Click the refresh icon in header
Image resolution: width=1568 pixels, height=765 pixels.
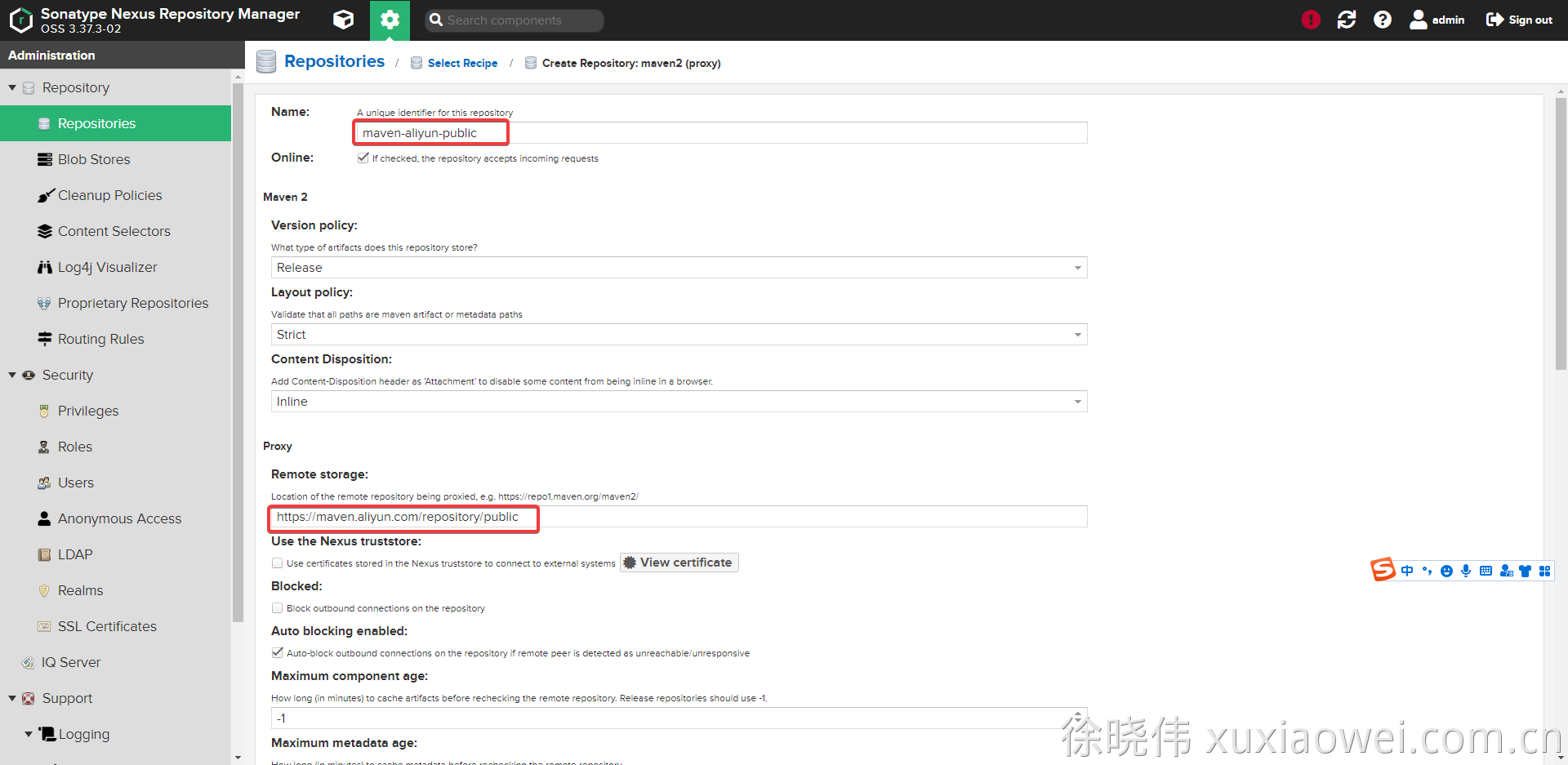1347,20
